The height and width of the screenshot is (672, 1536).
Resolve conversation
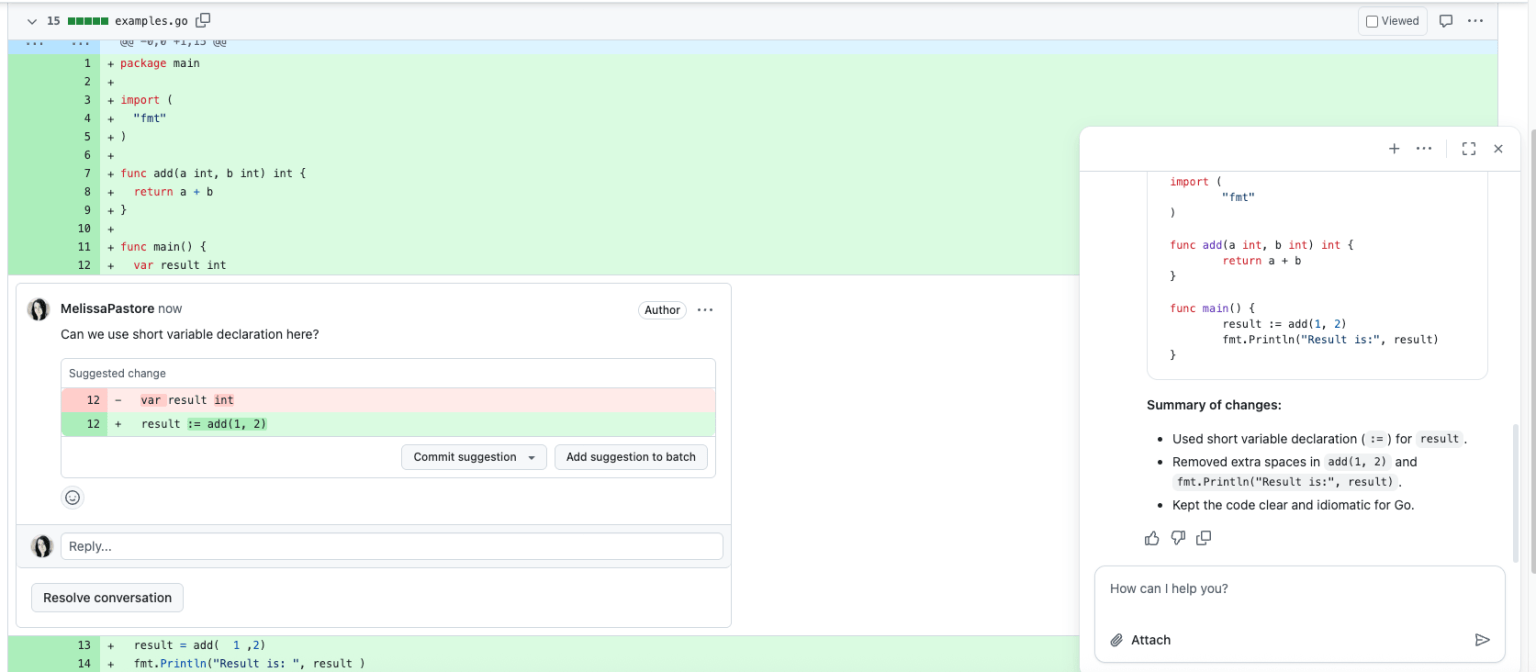click(107, 598)
